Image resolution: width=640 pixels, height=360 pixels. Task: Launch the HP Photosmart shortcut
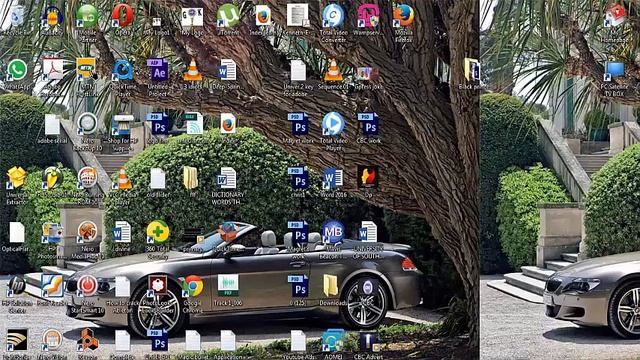click(52, 233)
